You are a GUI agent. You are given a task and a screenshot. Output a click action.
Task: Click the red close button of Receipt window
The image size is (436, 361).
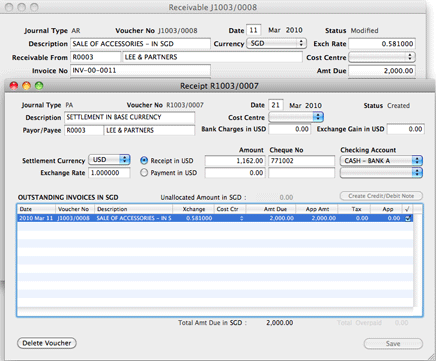pyautogui.click(x=14, y=86)
